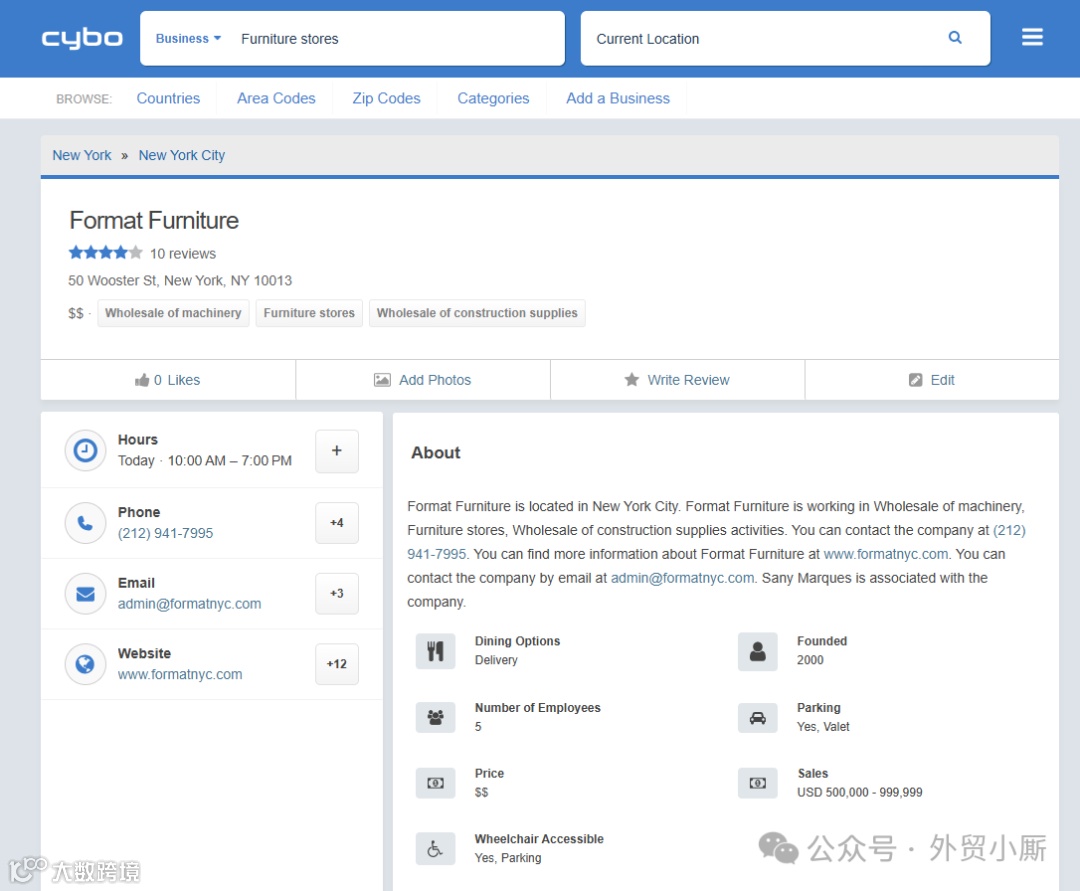Click address 50 Wooster St text
Image resolution: width=1080 pixels, height=891 pixels.
(180, 281)
